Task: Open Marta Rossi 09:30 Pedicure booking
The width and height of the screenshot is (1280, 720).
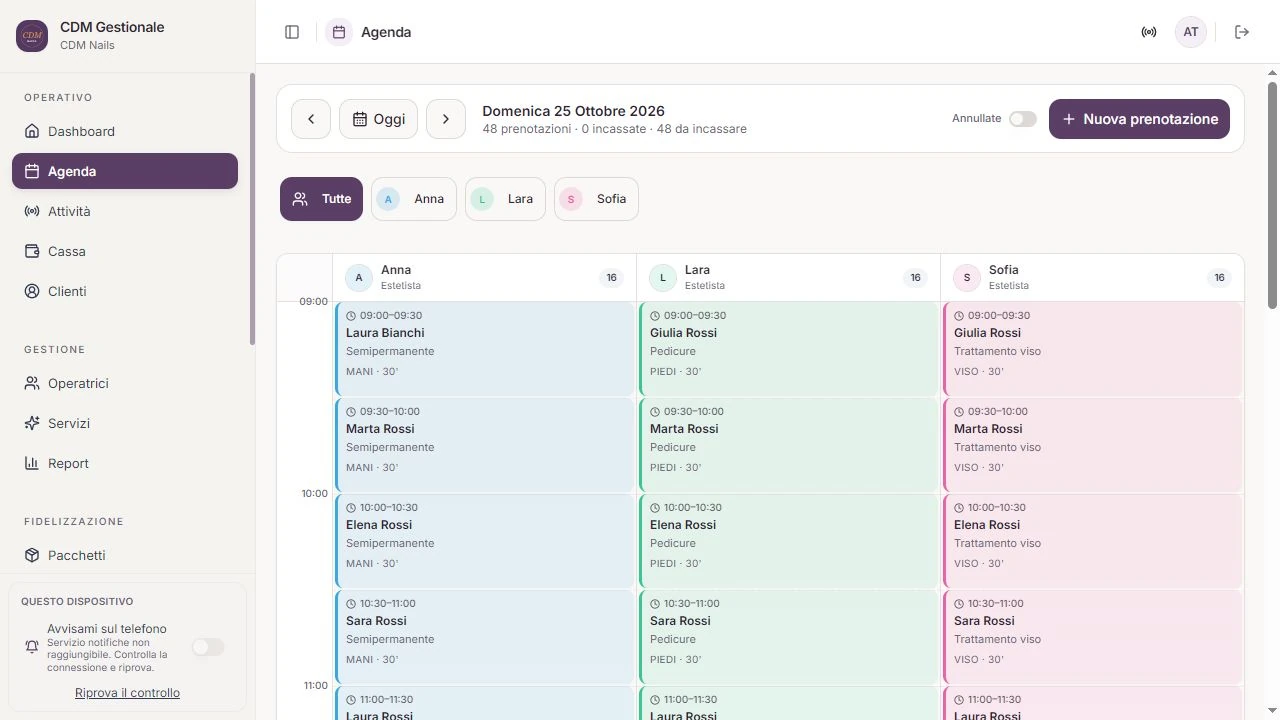Action: click(x=789, y=445)
